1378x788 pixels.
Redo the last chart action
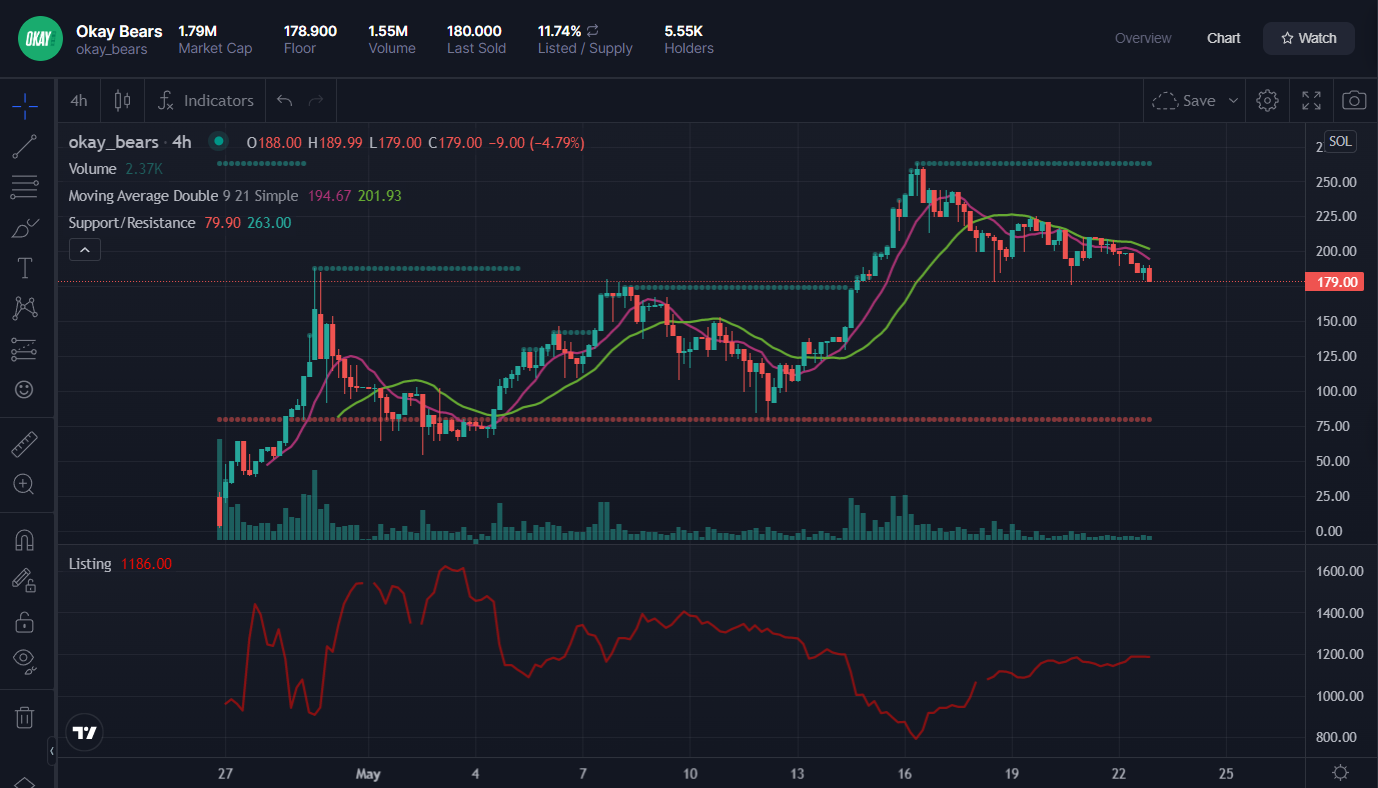click(316, 100)
